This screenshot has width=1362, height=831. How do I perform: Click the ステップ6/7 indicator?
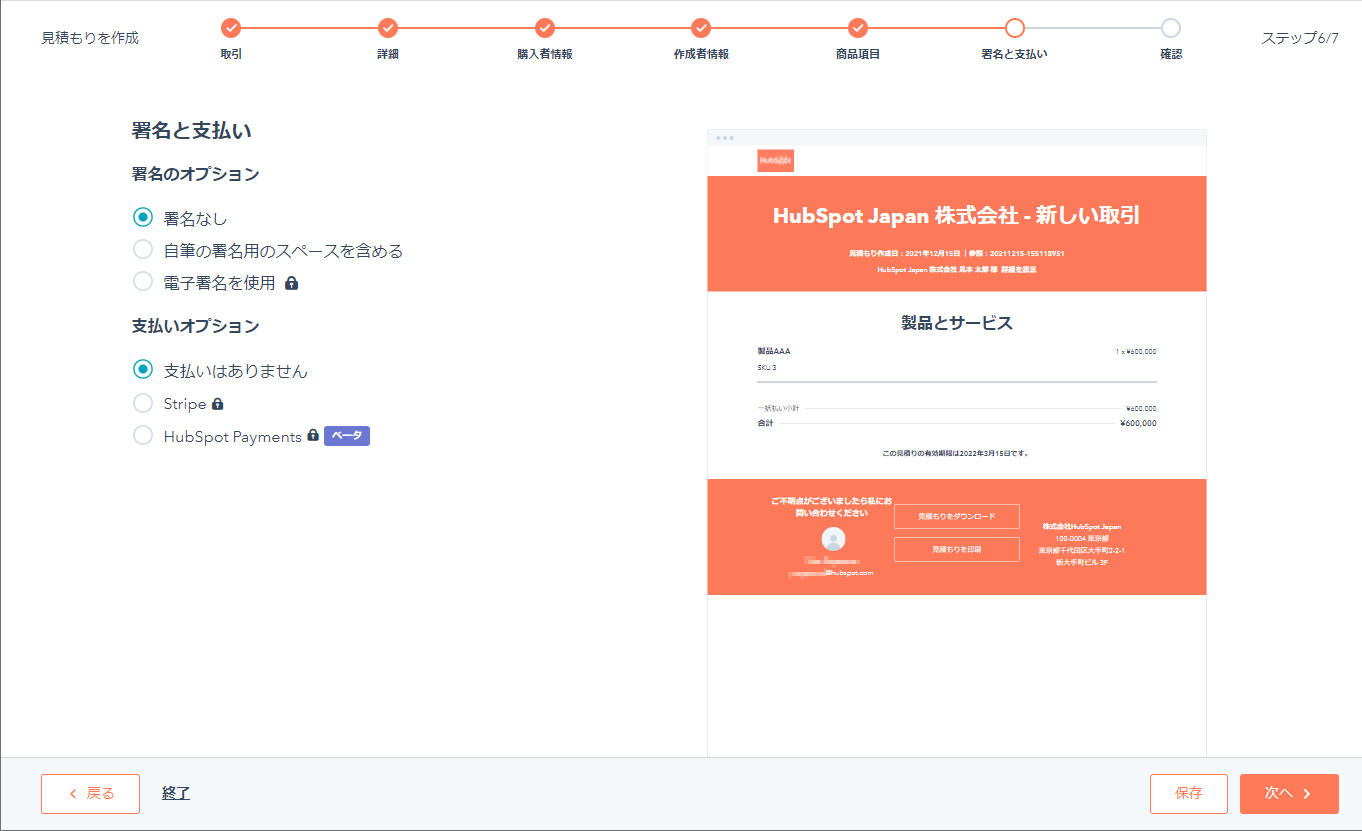pyautogui.click(x=1300, y=38)
